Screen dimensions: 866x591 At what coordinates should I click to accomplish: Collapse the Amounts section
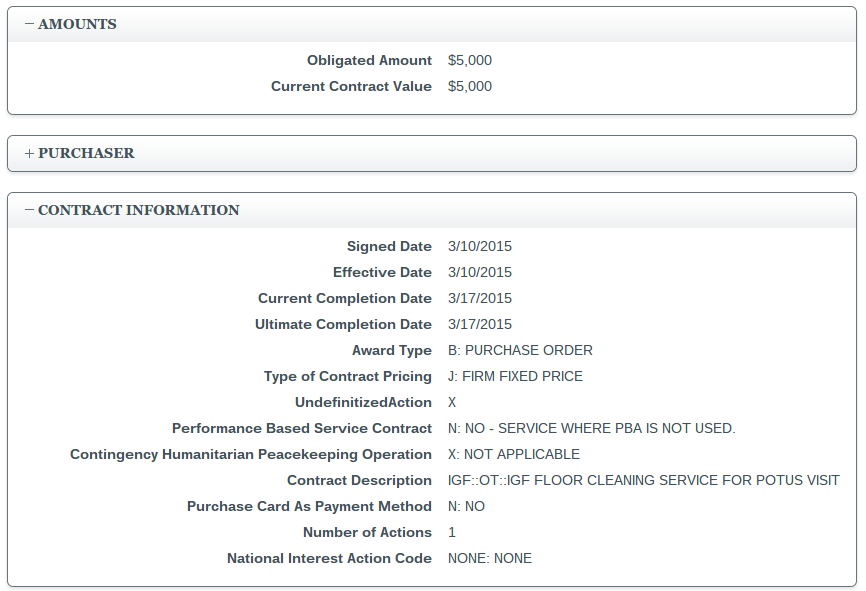click(x=70, y=24)
